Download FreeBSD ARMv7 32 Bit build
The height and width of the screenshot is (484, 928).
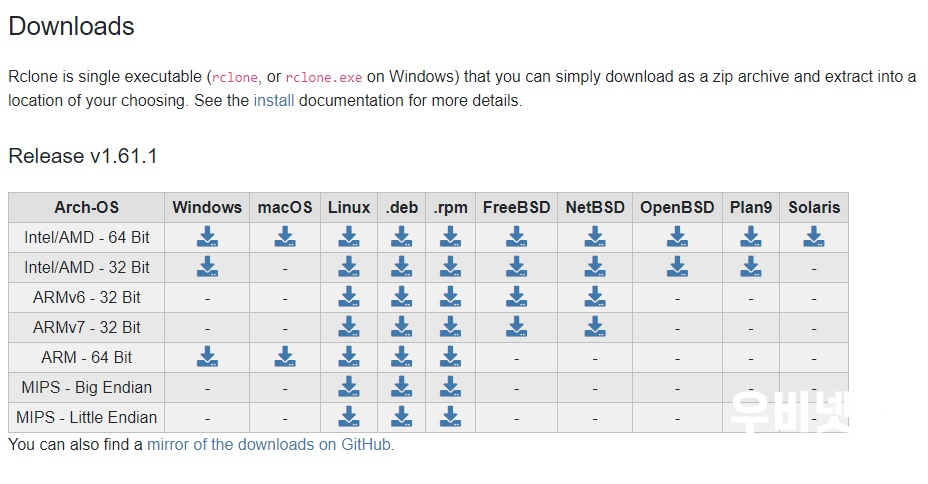pyautogui.click(x=517, y=327)
